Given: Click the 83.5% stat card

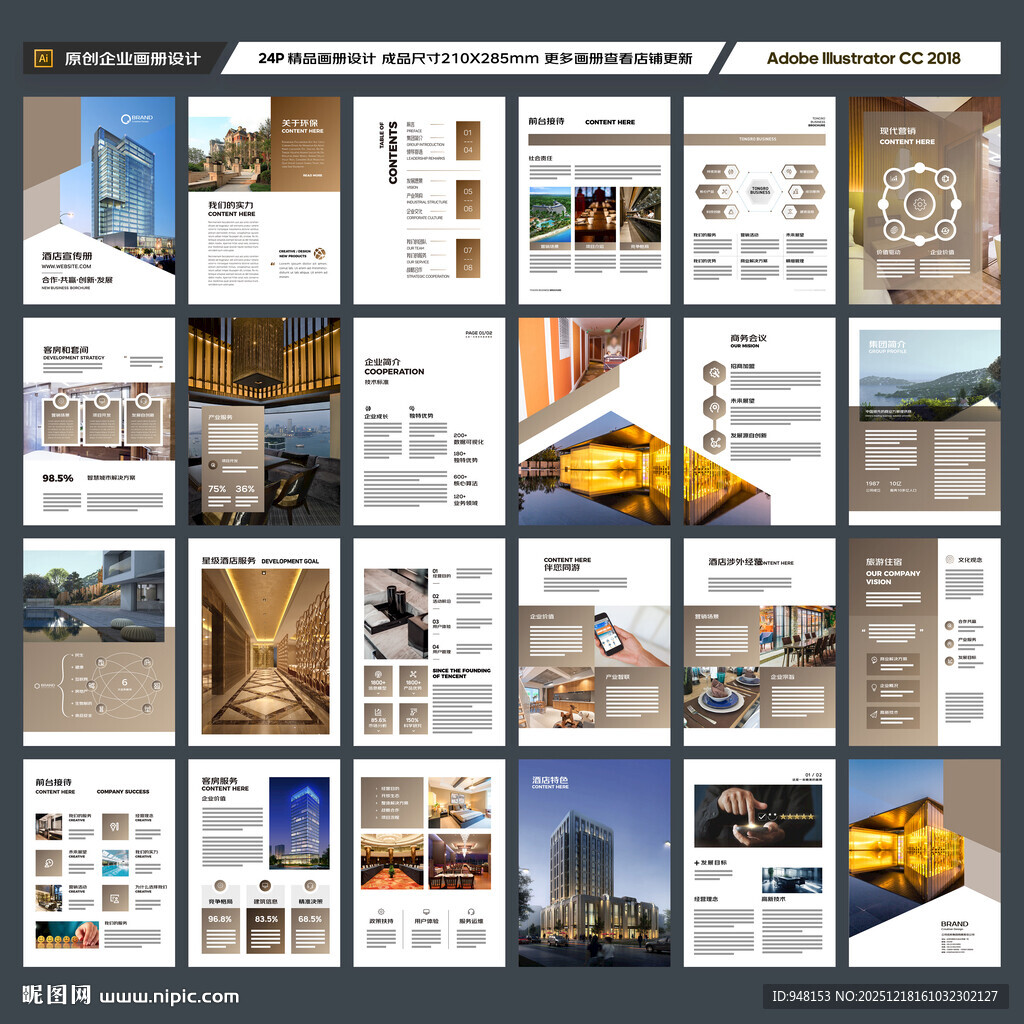Looking at the screenshot, I should tap(265, 929).
